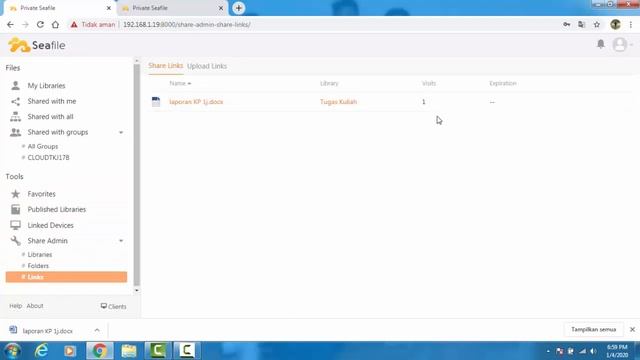Close the downloads bar
640x360 pixels.
click(632, 329)
